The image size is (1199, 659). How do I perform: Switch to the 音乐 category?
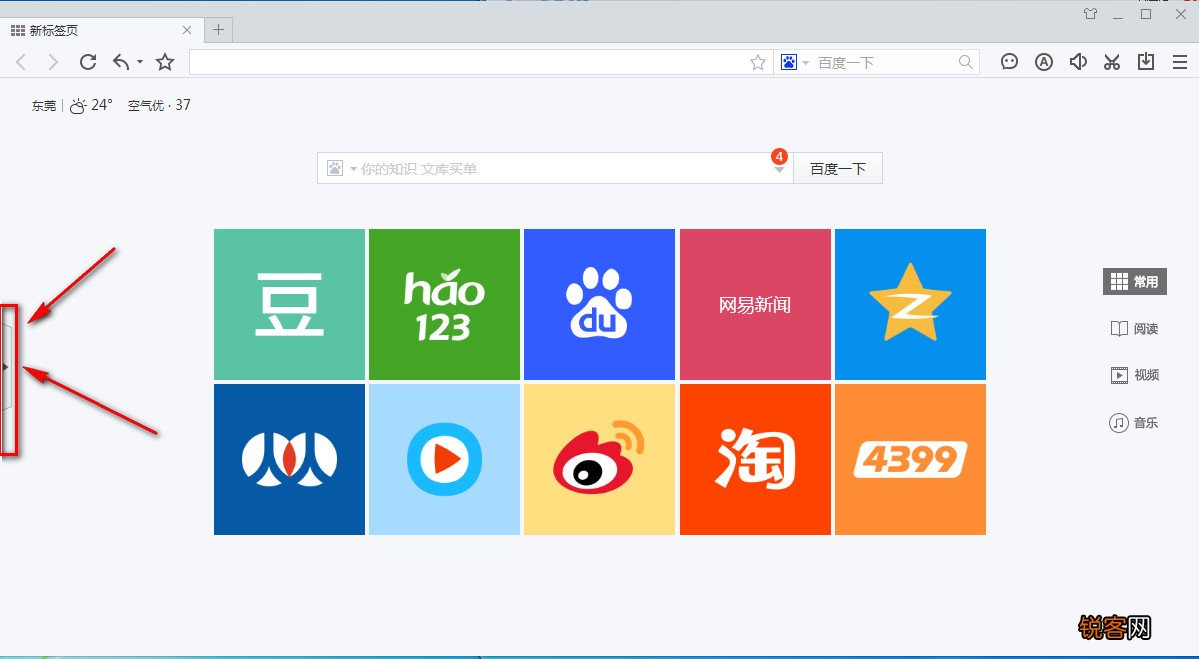[1135, 423]
